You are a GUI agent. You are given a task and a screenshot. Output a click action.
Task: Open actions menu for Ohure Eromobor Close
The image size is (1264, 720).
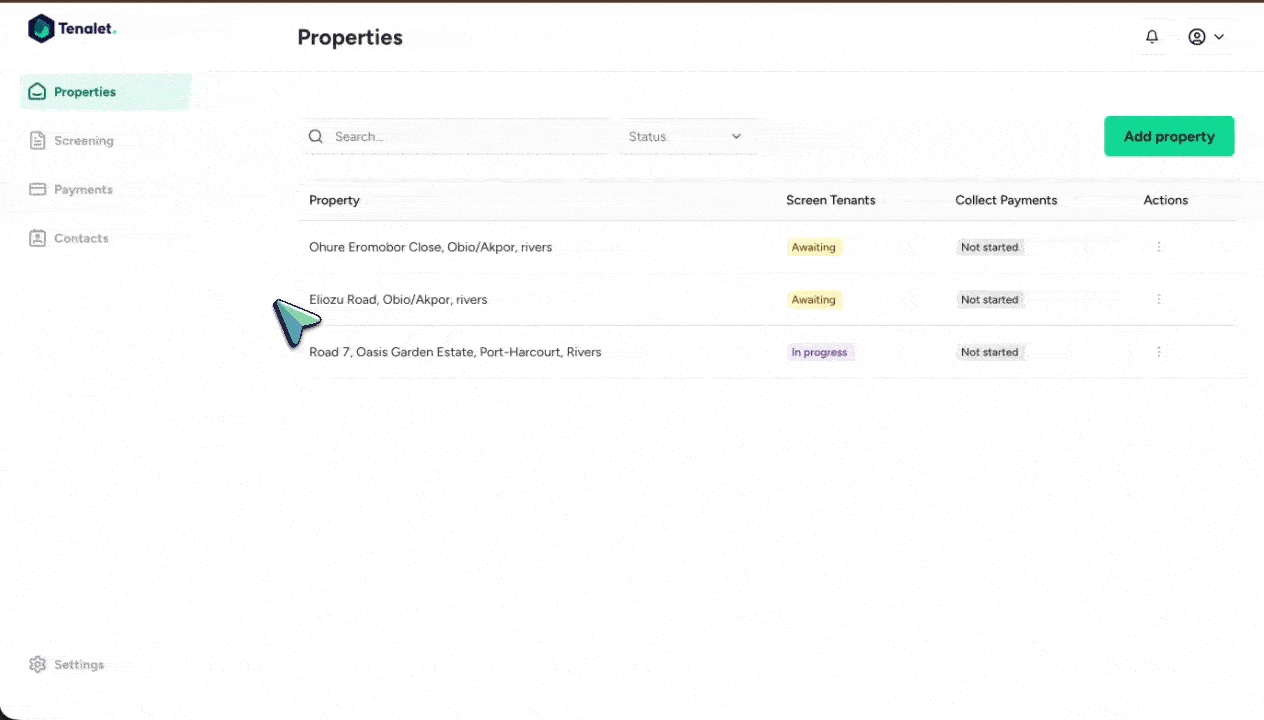pos(1158,247)
